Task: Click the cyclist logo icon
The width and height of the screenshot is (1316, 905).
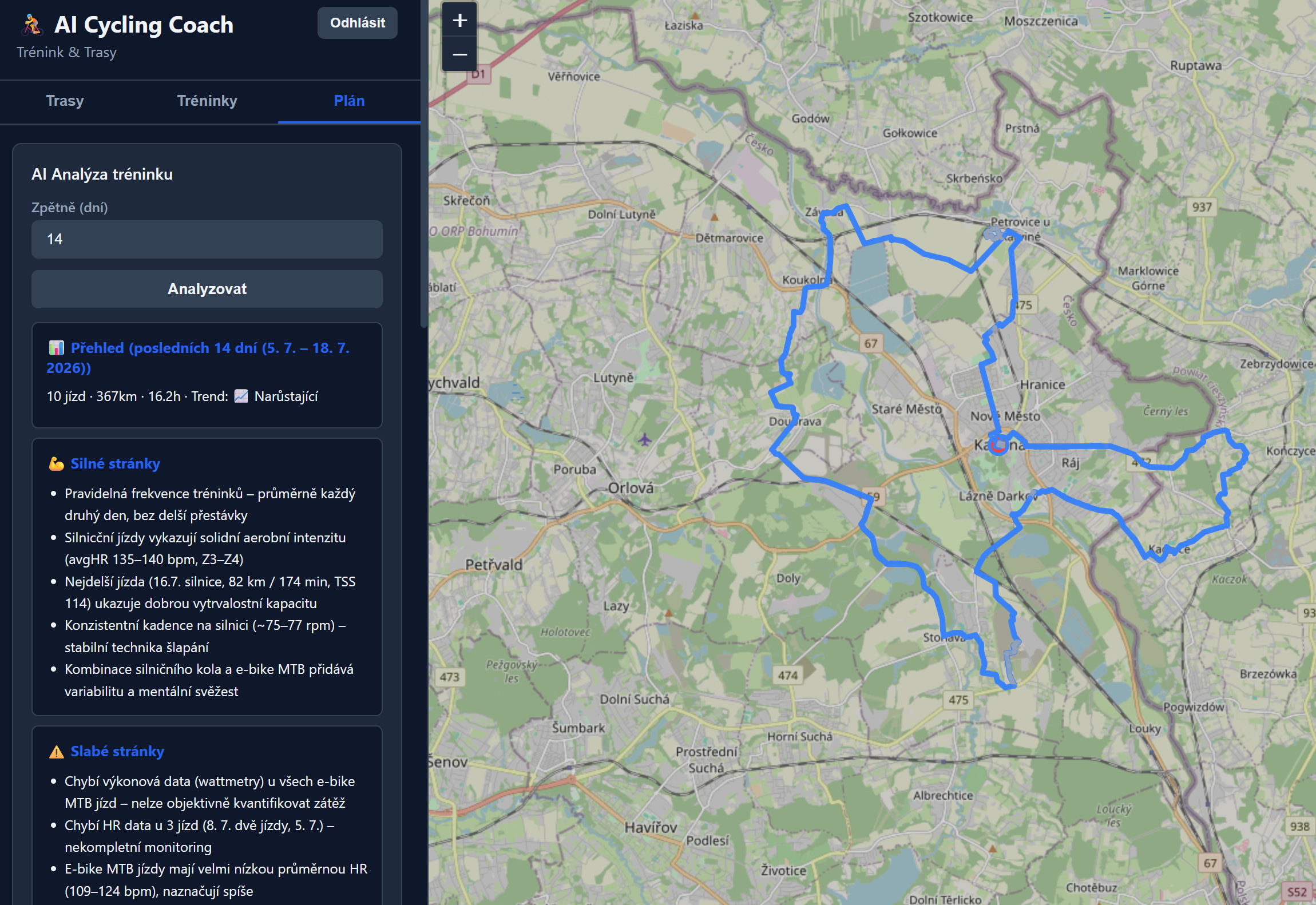Action: pyautogui.click(x=32, y=25)
